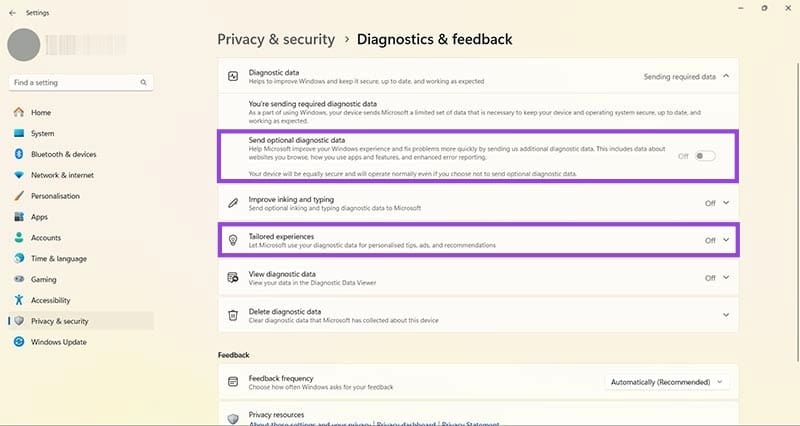Open the Privacy dashboard link
This screenshot has width=800, height=426.
[406, 423]
